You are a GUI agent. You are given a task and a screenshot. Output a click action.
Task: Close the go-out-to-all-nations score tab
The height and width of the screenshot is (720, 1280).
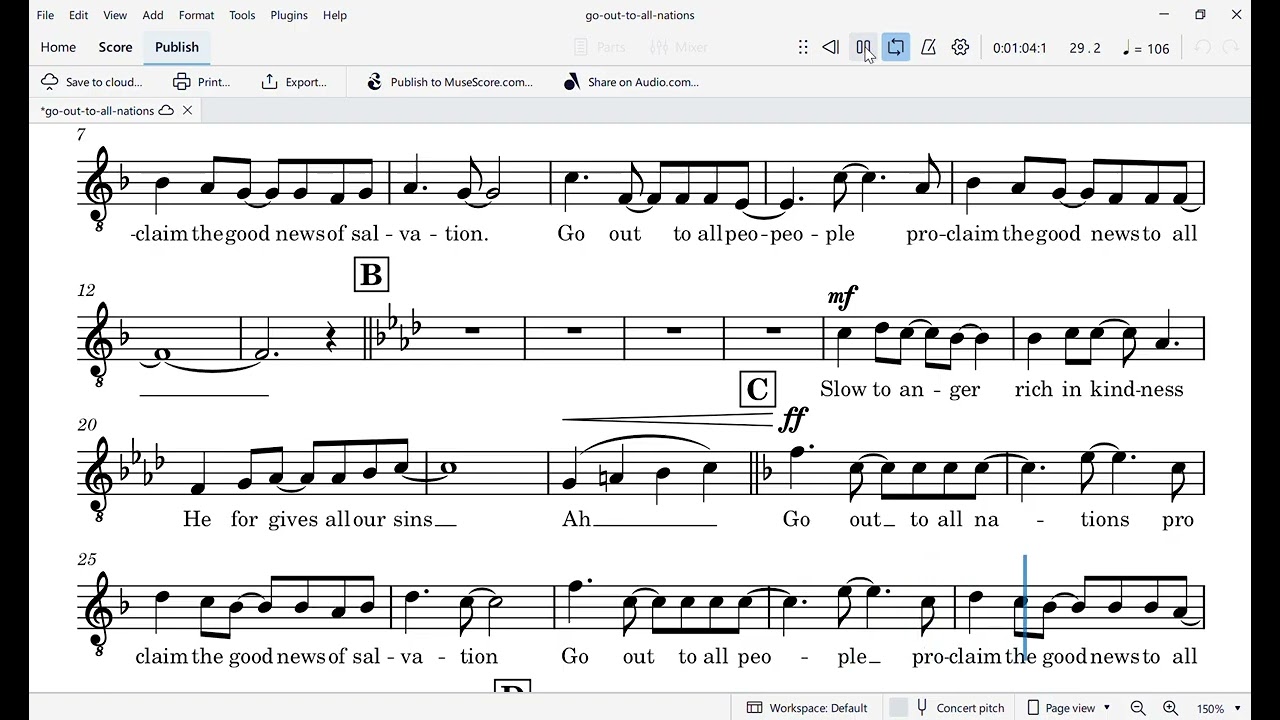[187, 111]
